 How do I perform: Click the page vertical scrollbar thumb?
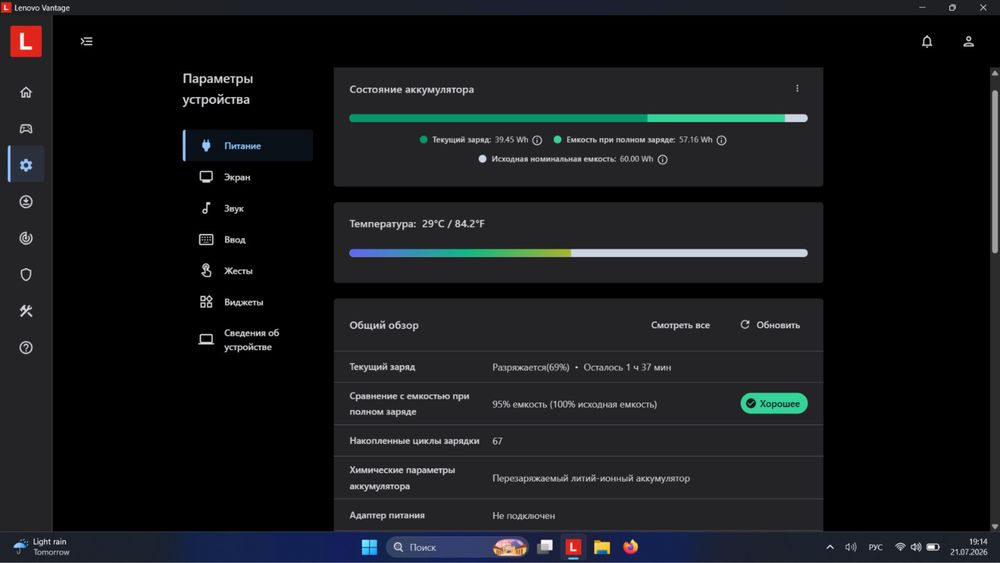(x=994, y=172)
